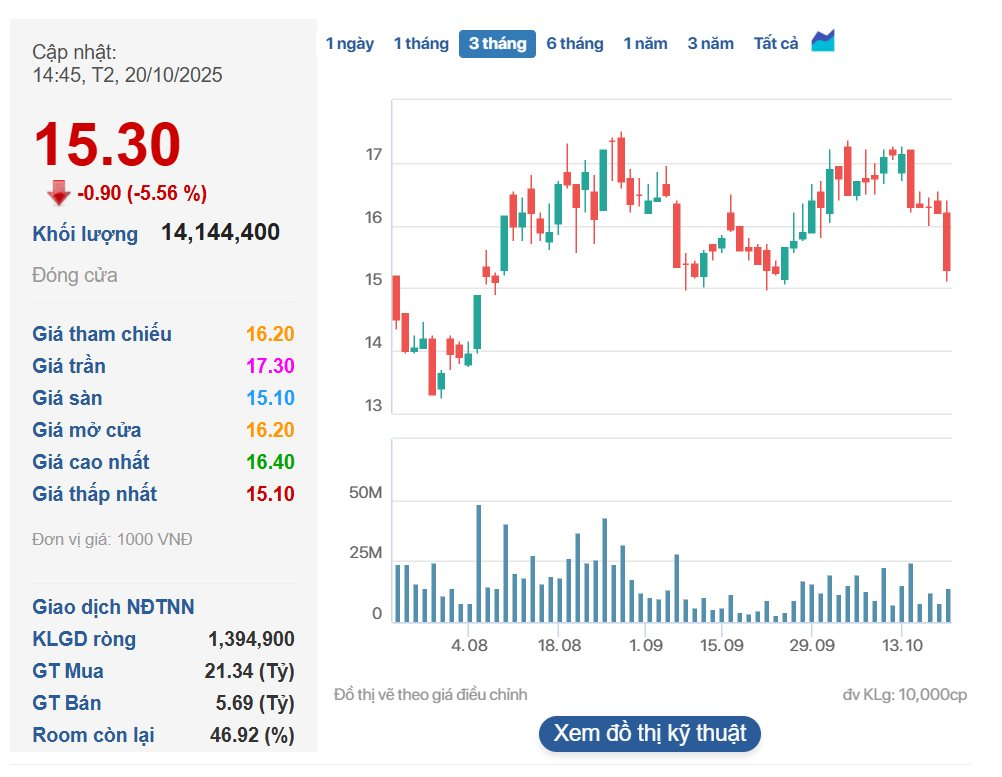Click the Giá trần value 17.30

point(270,366)
